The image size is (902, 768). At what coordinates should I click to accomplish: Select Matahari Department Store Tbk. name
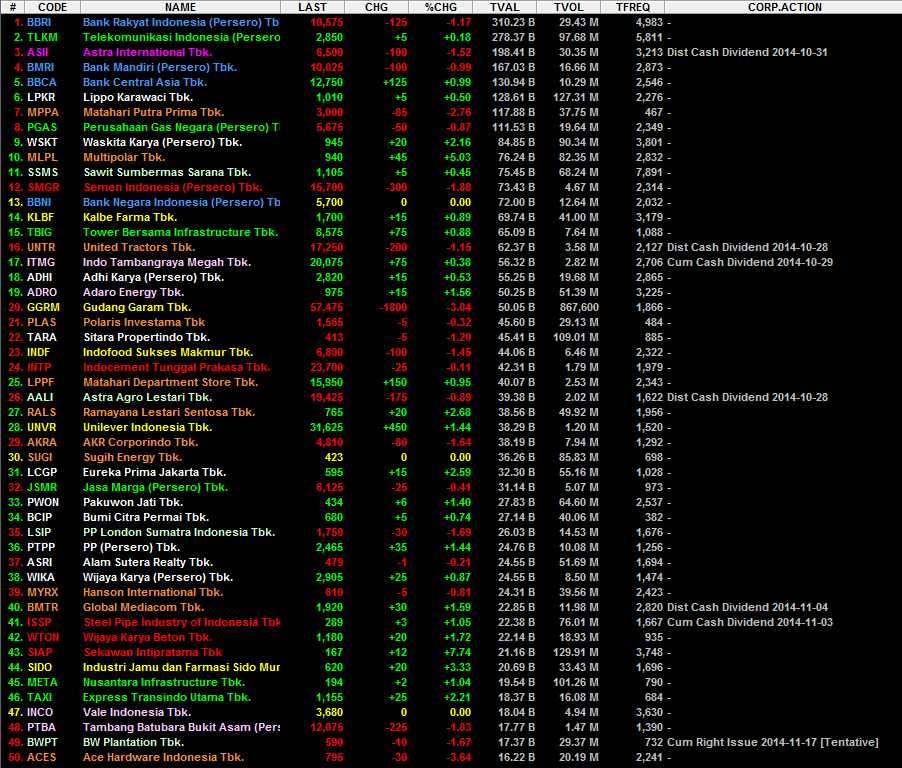click(x=170, y=382)
